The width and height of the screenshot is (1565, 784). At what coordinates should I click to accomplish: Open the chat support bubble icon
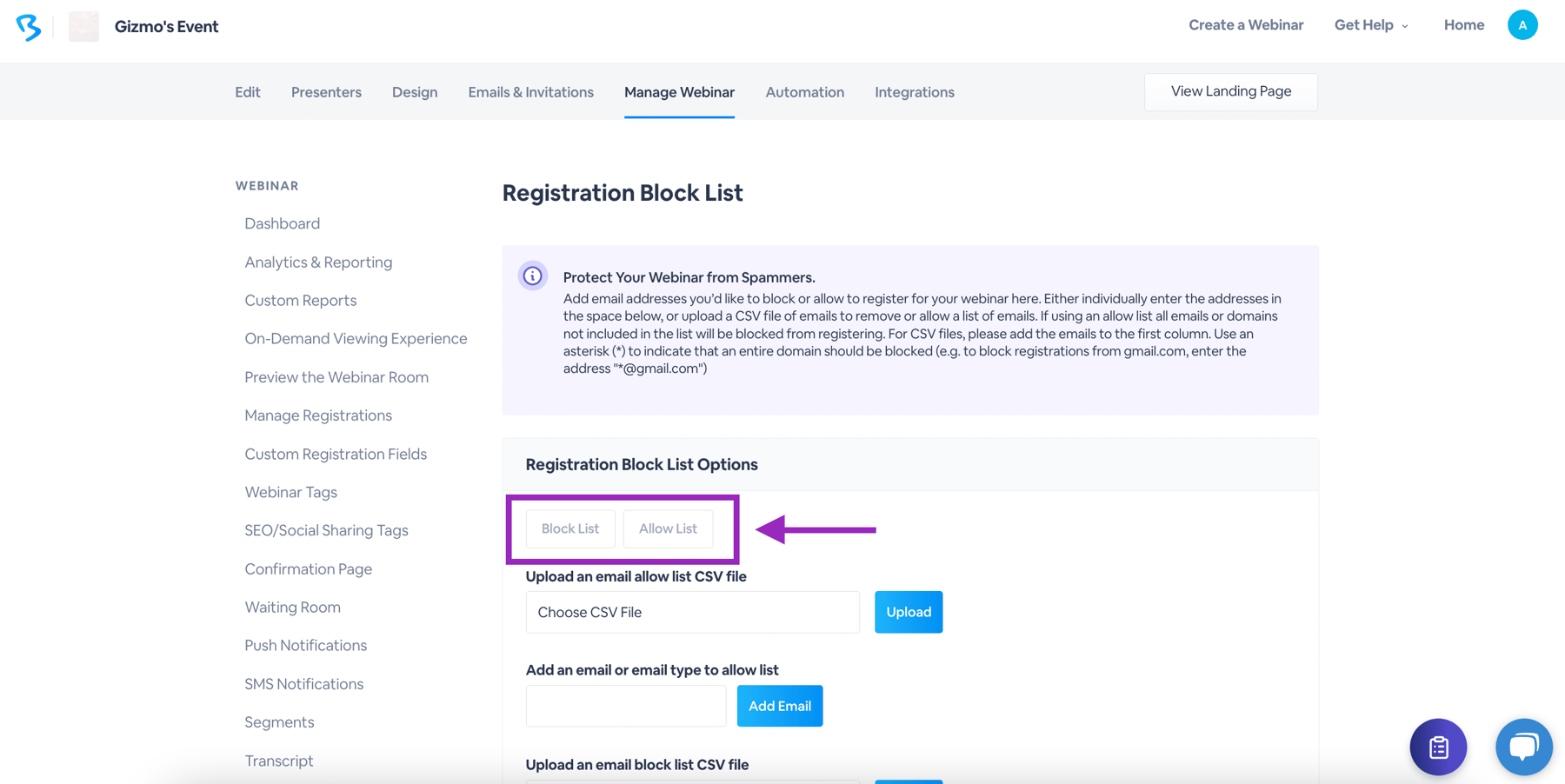pyautogui.click(x=1523, y=746)
